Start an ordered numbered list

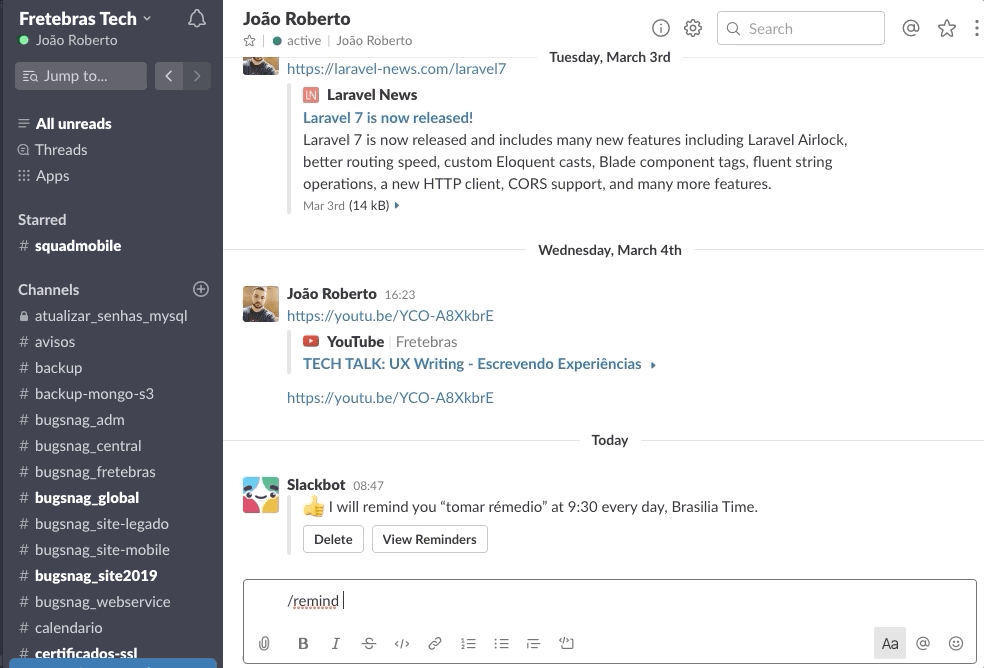click(x=468, y=644)
